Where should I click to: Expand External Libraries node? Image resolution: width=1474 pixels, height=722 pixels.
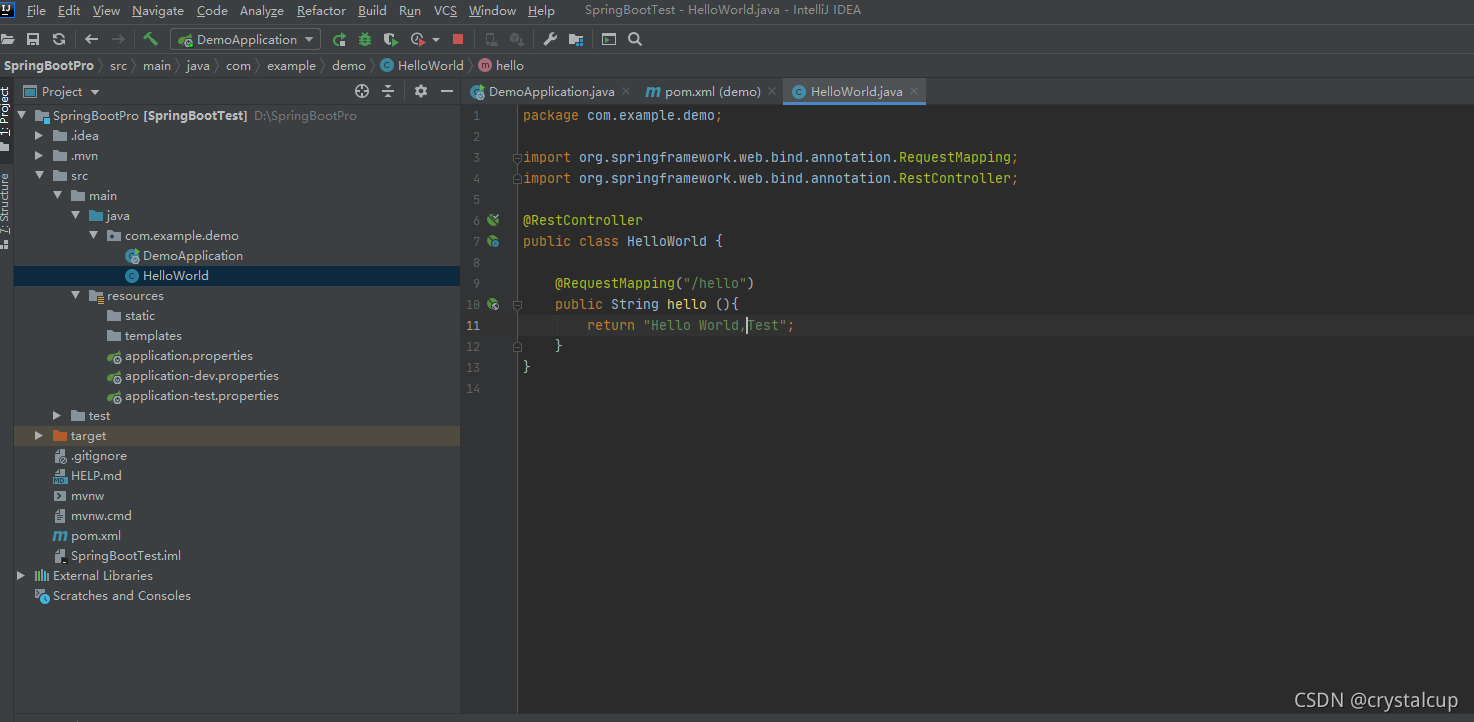tap(22, 575)
